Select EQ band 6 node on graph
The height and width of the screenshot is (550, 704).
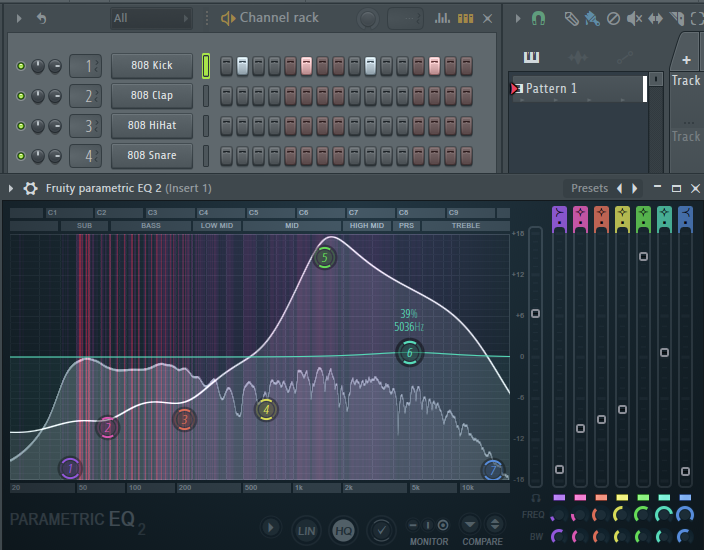409,353
